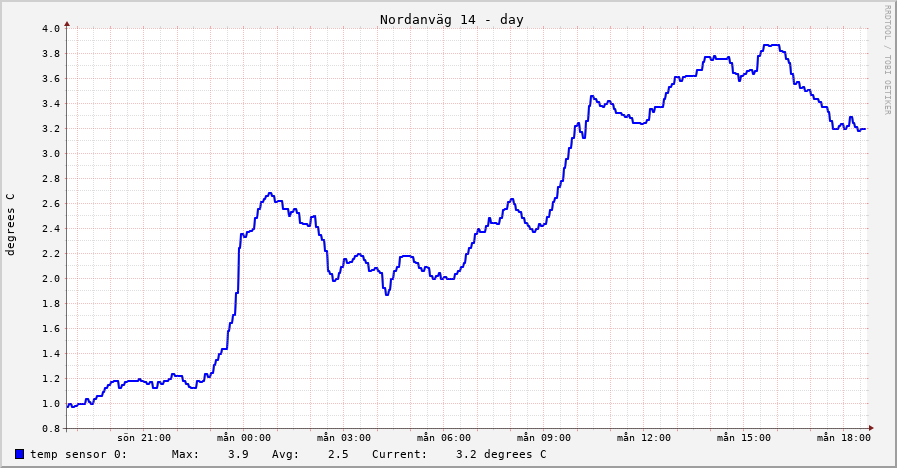Select the graph title "Nordanväg 14 - day"
Screen dimensions: 897x468
(x=451, y=20)
